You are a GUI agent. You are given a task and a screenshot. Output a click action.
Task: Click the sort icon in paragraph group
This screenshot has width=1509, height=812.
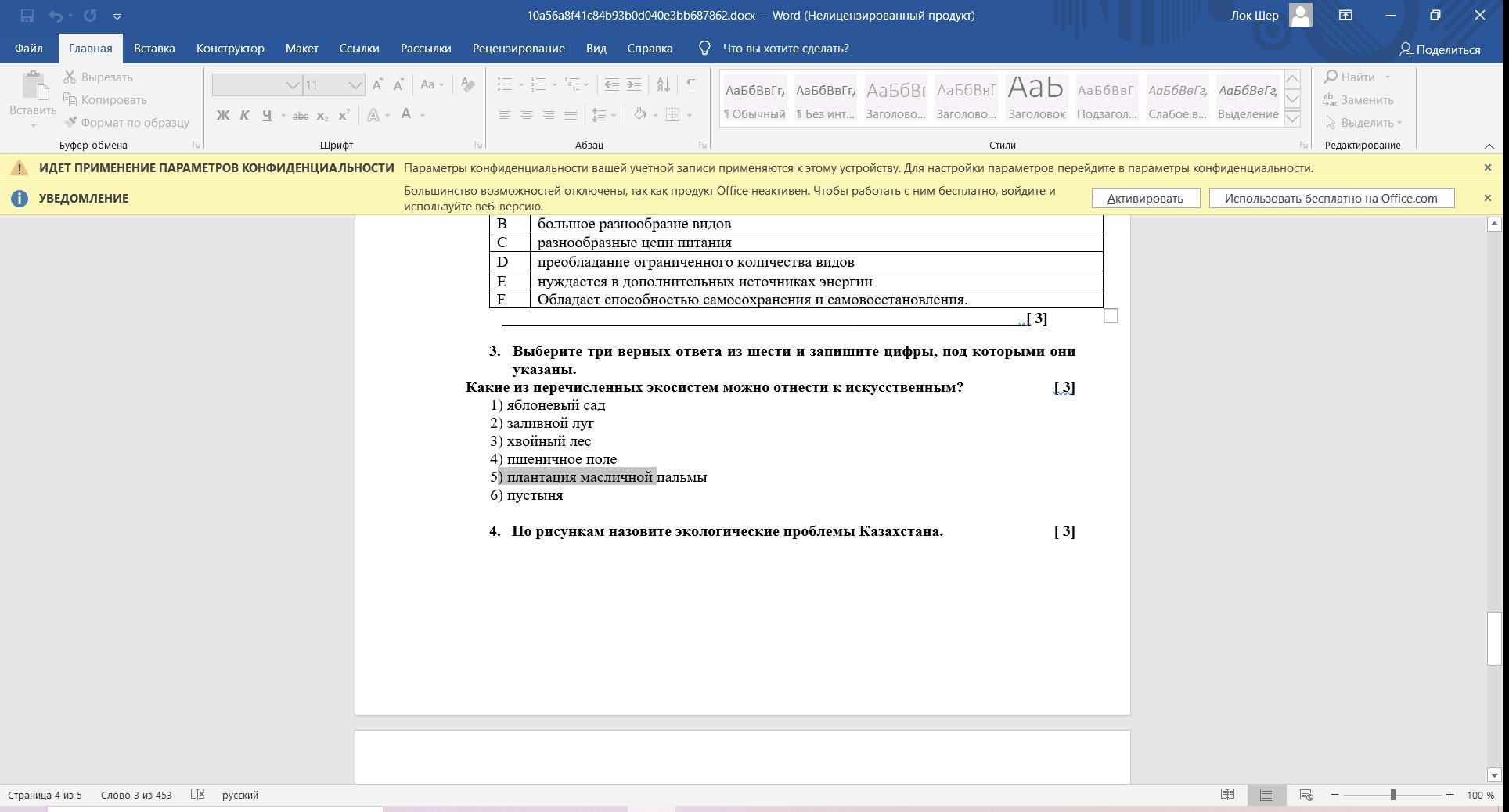[663, 84]
